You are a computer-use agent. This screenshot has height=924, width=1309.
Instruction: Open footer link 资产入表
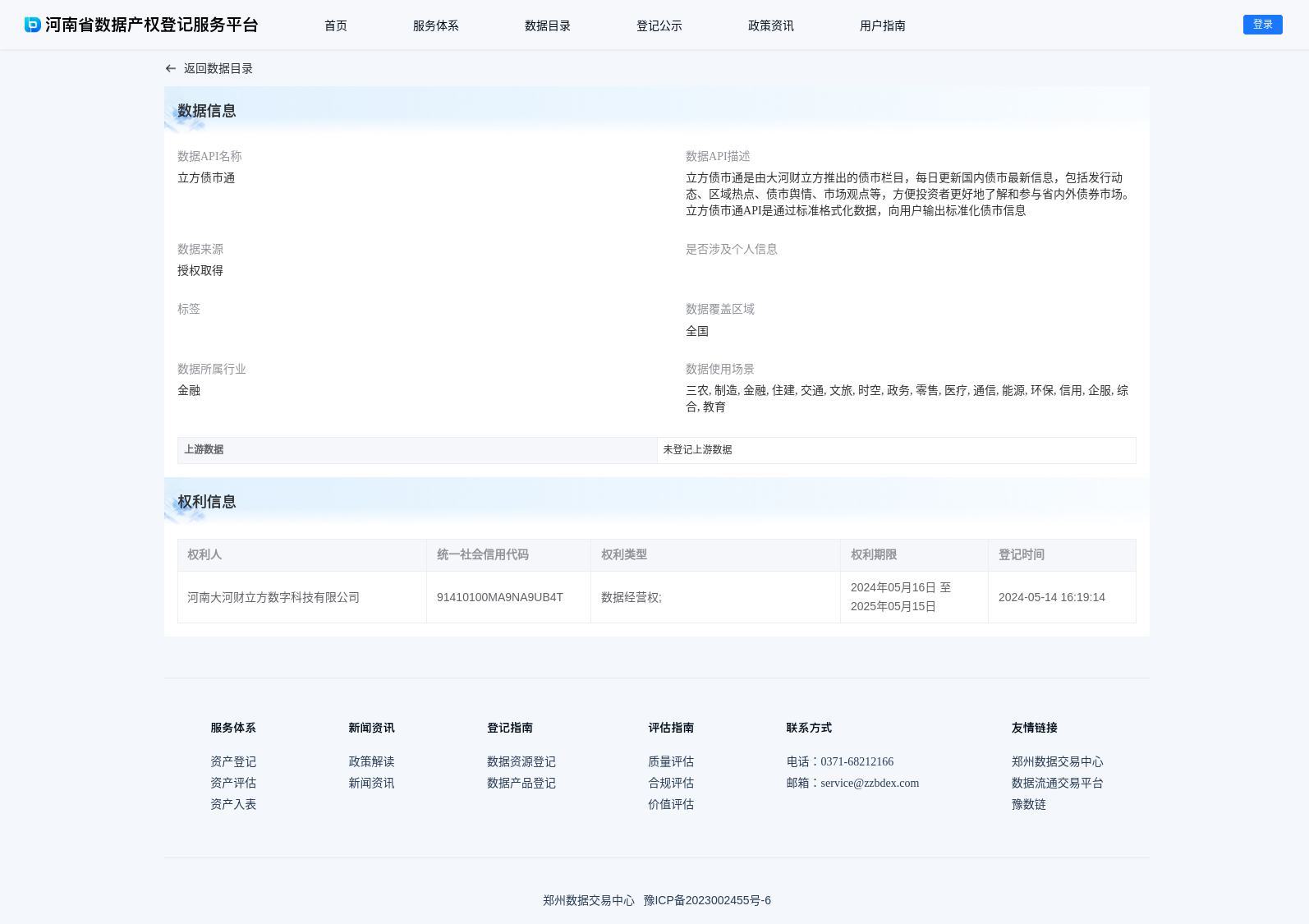tap(233, 804)
